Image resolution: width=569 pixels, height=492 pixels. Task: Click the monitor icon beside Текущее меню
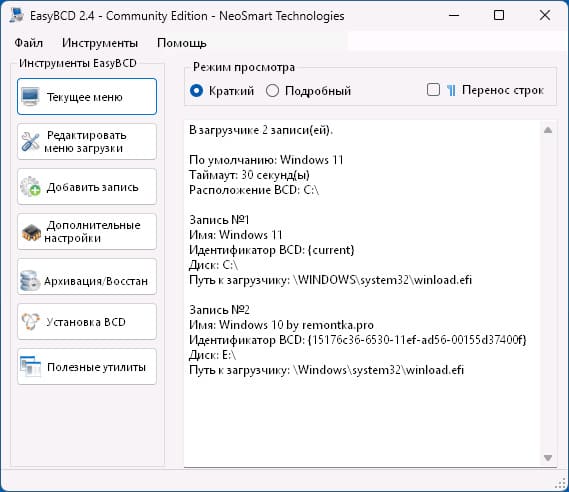30,97
